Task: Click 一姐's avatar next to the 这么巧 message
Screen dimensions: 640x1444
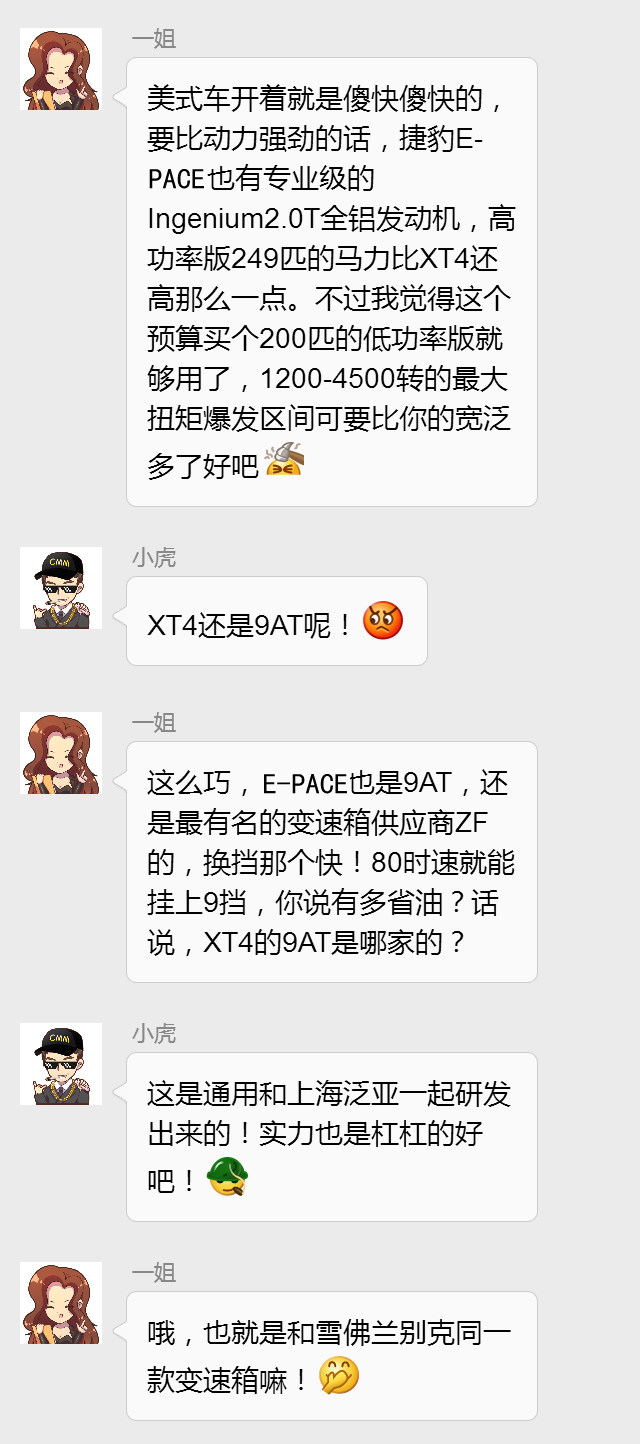Action: click(61, 753)
